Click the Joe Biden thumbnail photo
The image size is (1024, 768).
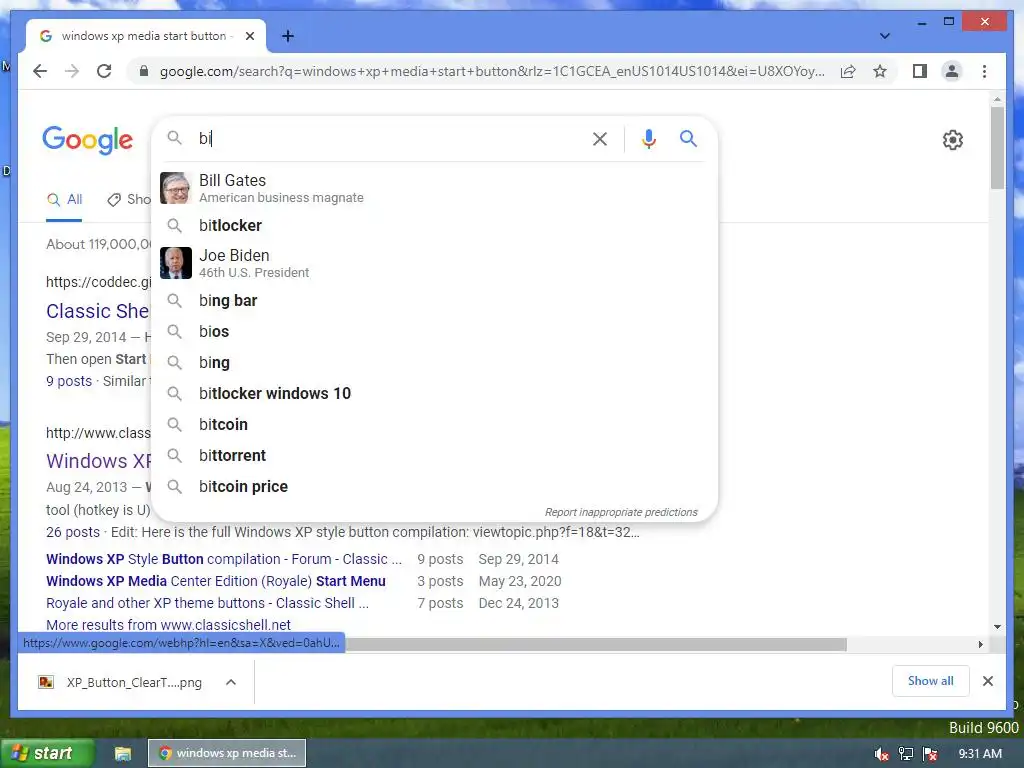coord(176,263)
